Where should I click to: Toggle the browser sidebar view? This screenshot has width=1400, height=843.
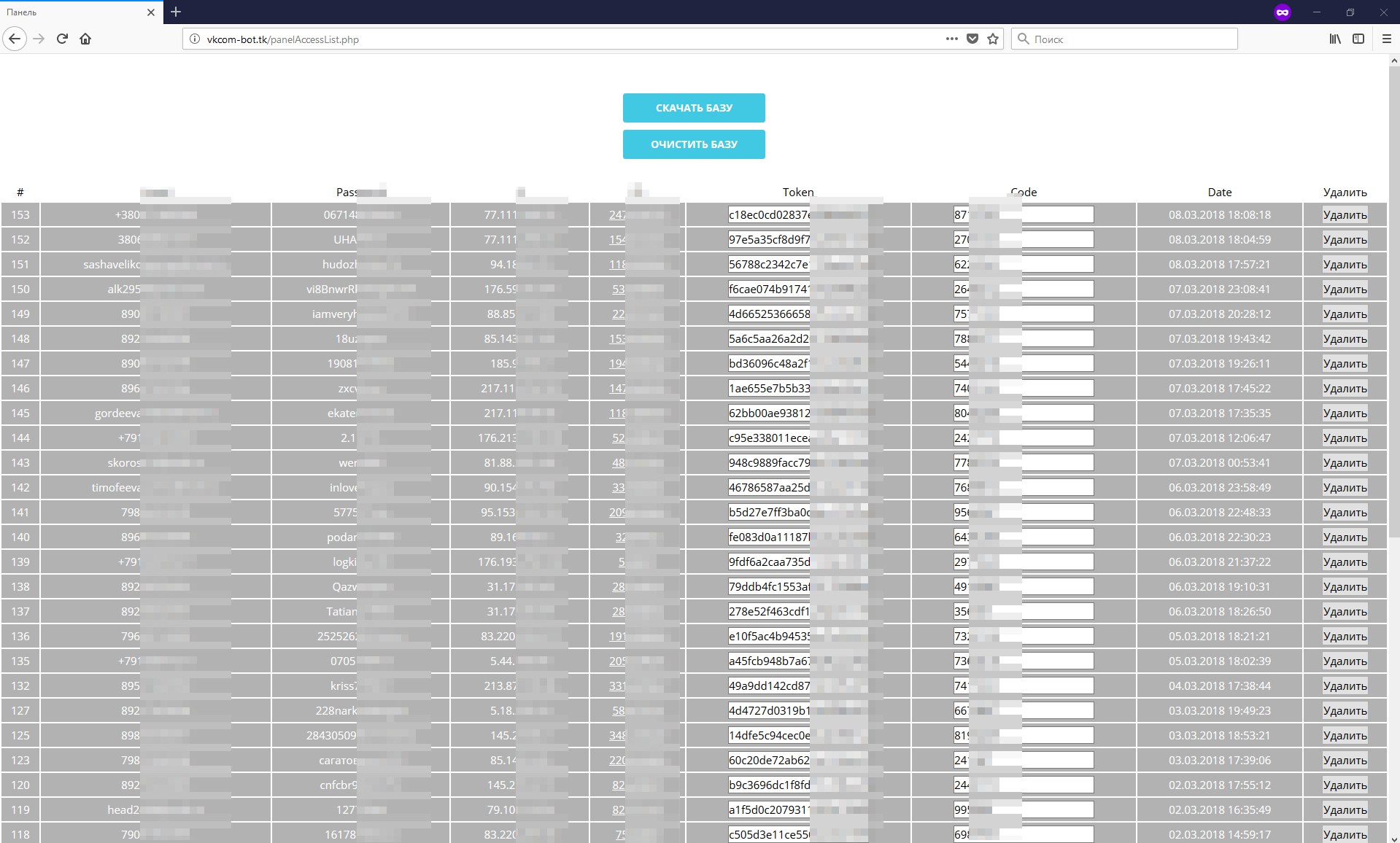[1358, 39]
